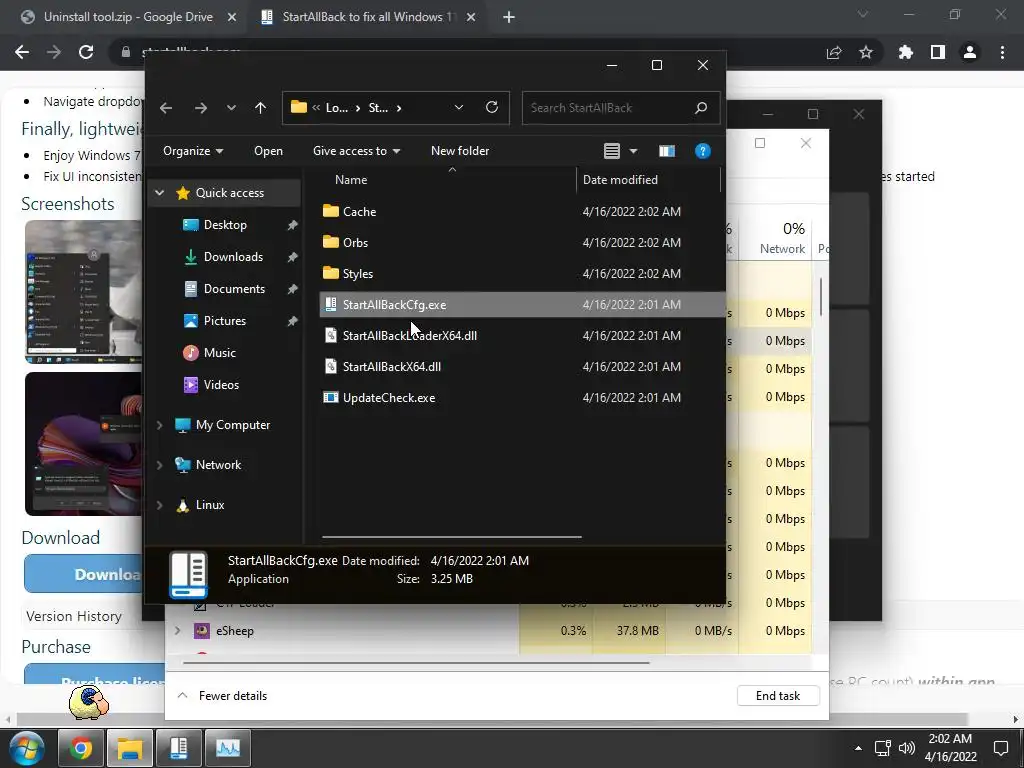Open the Organize menu
This screenshot has height=768, width=1024.
pyautogui.click(x=193, y=151)
